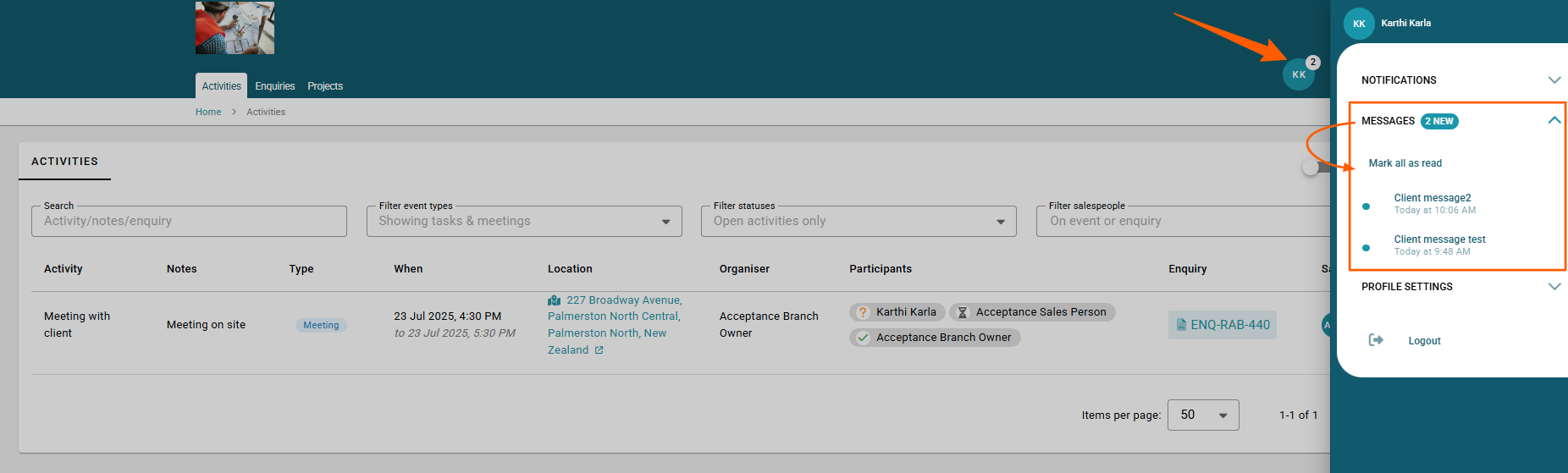Click the When column header
This screenshot has width=1568, height=473.
[x=408, y=269]
